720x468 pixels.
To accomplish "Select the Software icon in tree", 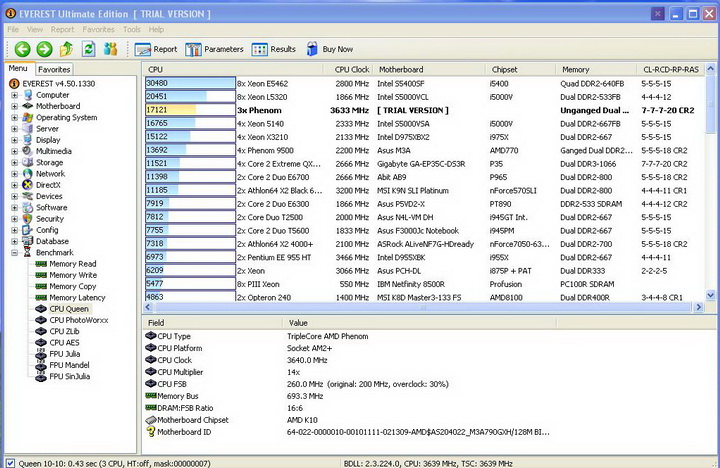I will tap(28, 208).
